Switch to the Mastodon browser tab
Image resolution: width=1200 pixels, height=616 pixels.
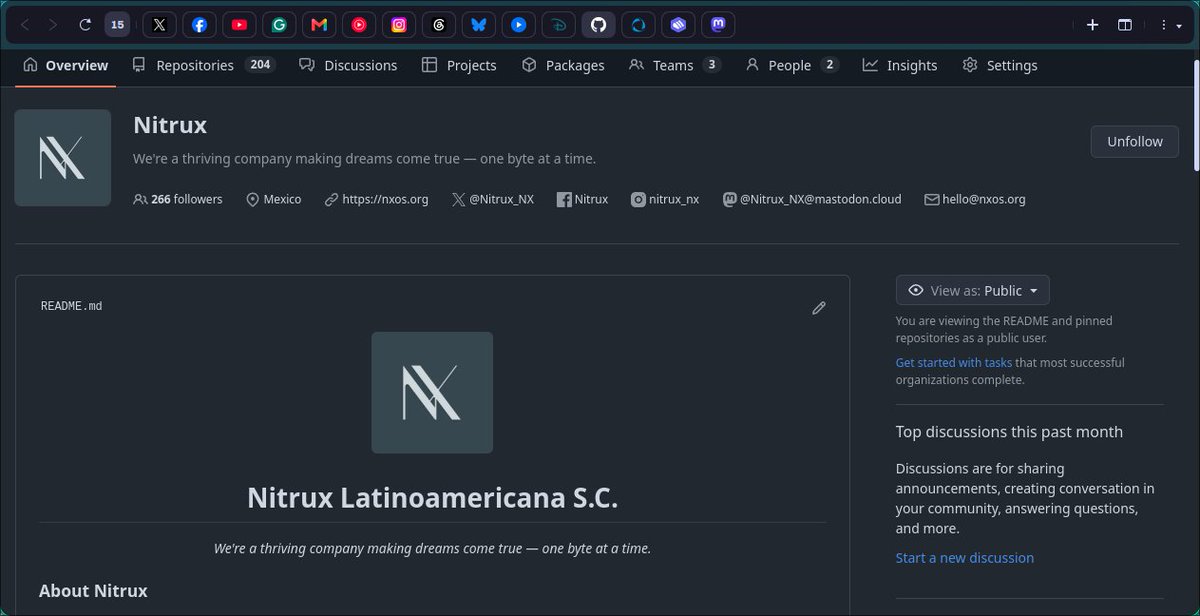click(718, 25)
